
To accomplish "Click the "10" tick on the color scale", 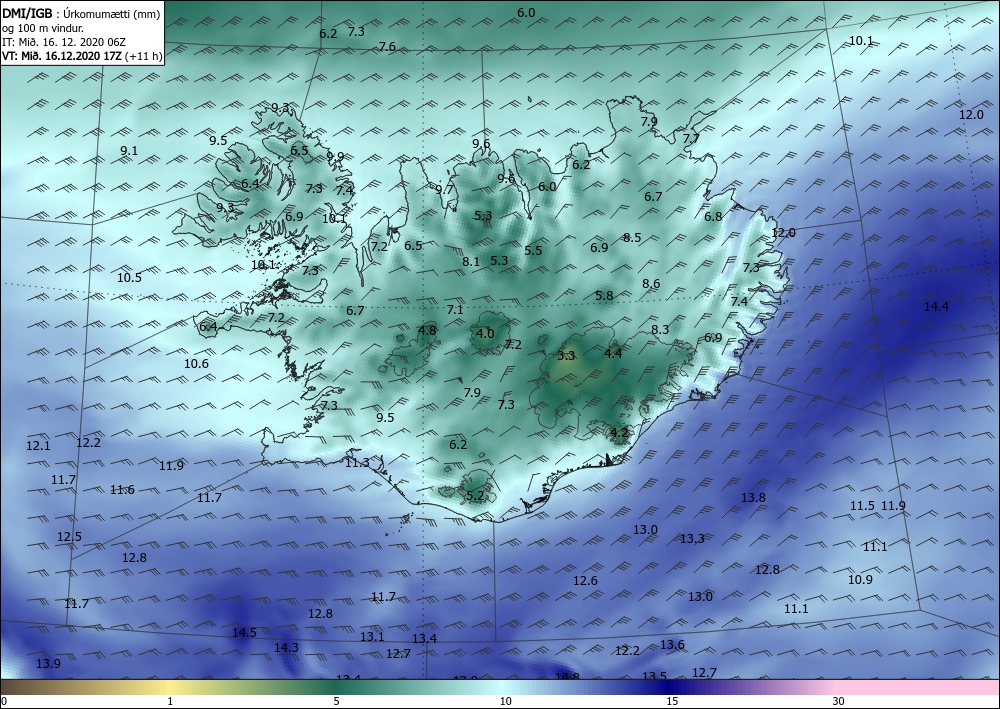I will pos(506,701).
